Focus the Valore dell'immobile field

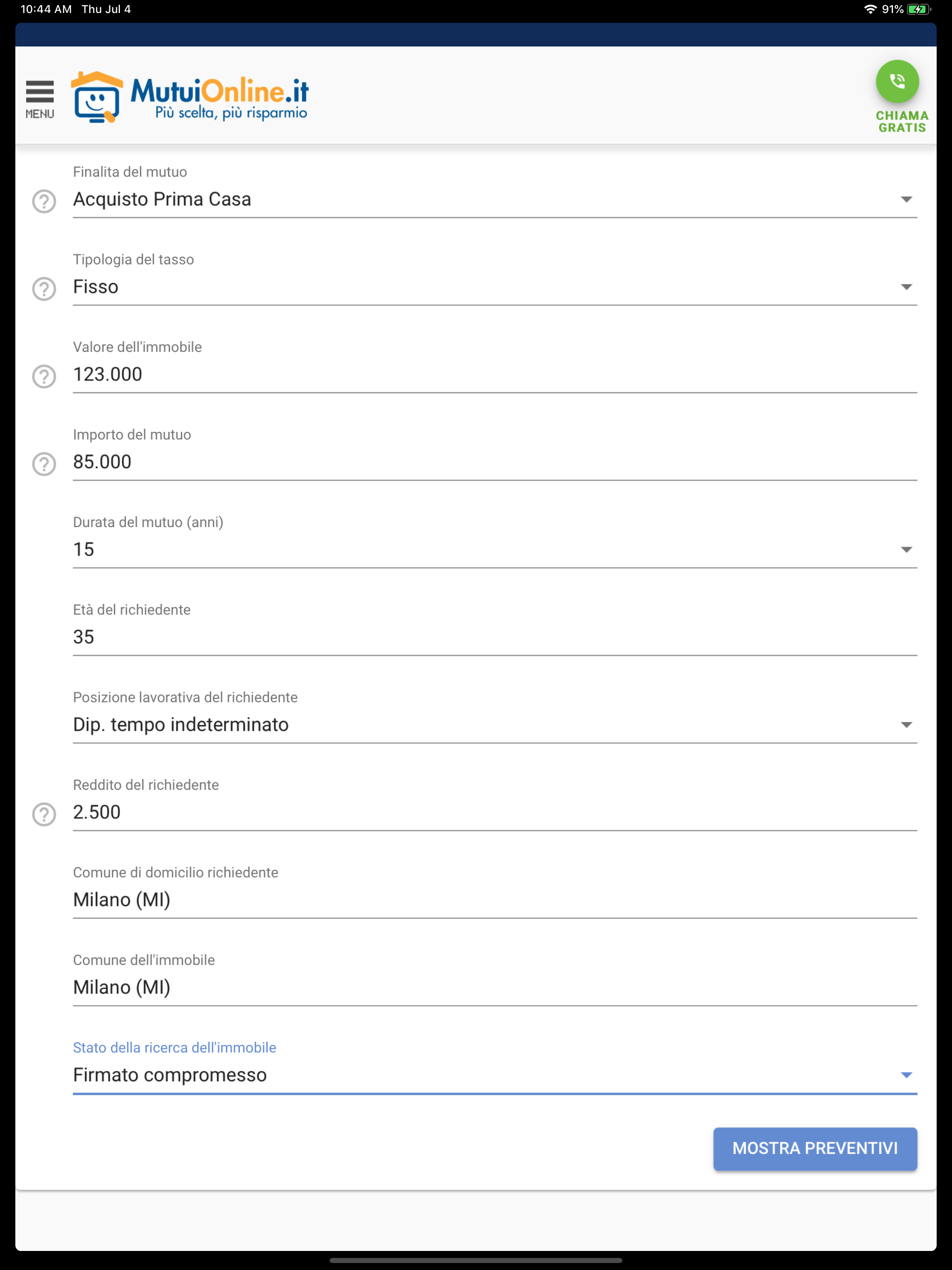[x=494, y=374]
